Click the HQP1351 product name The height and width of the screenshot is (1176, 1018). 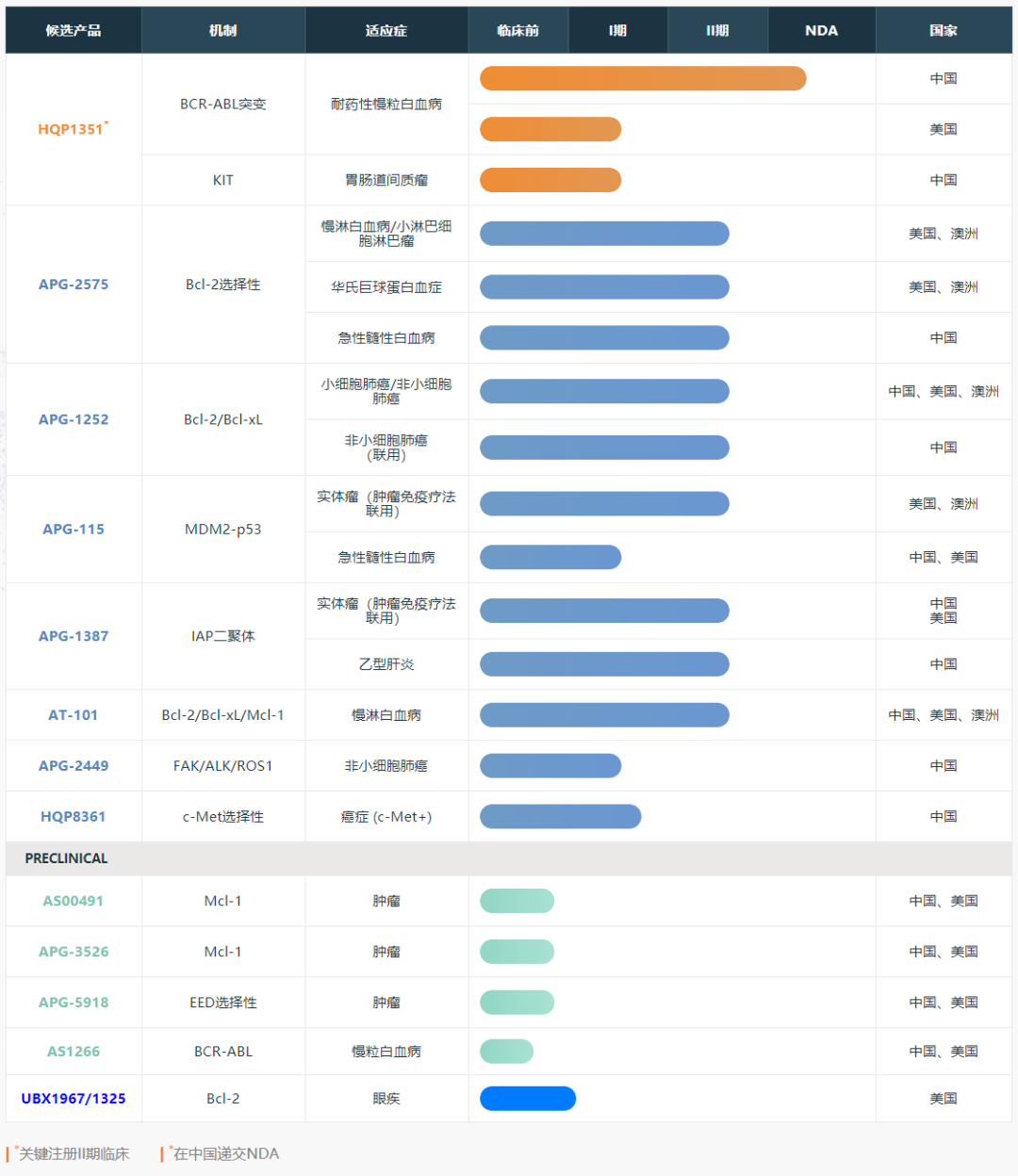72,129
